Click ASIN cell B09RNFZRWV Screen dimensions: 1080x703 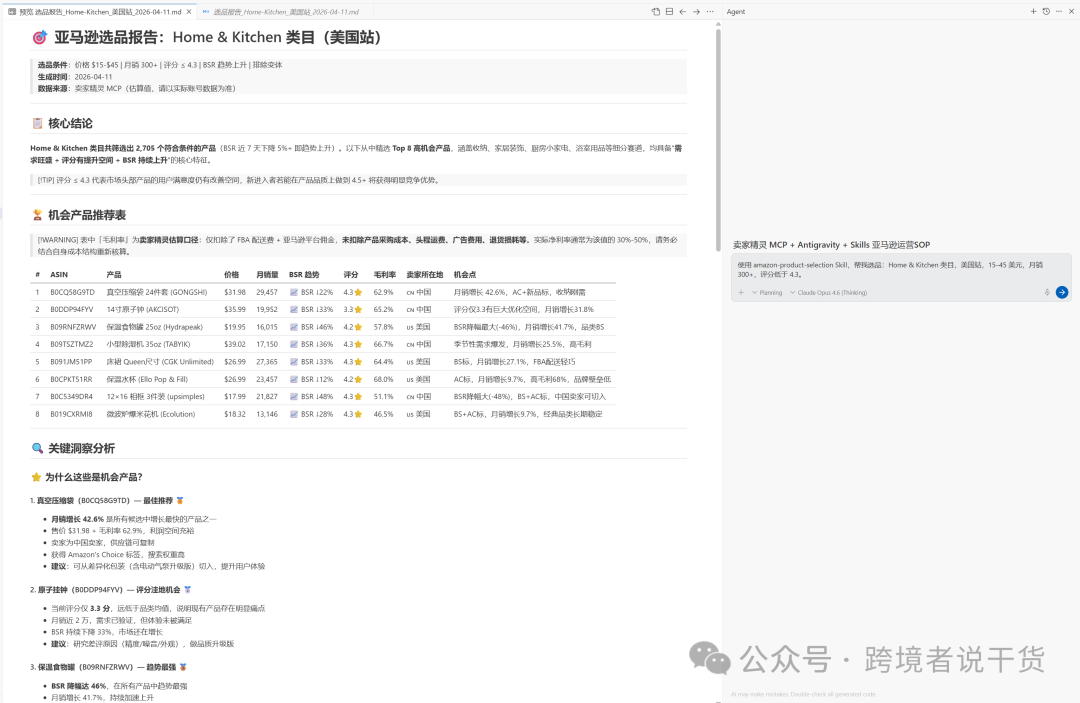click(x=73, y=327)
